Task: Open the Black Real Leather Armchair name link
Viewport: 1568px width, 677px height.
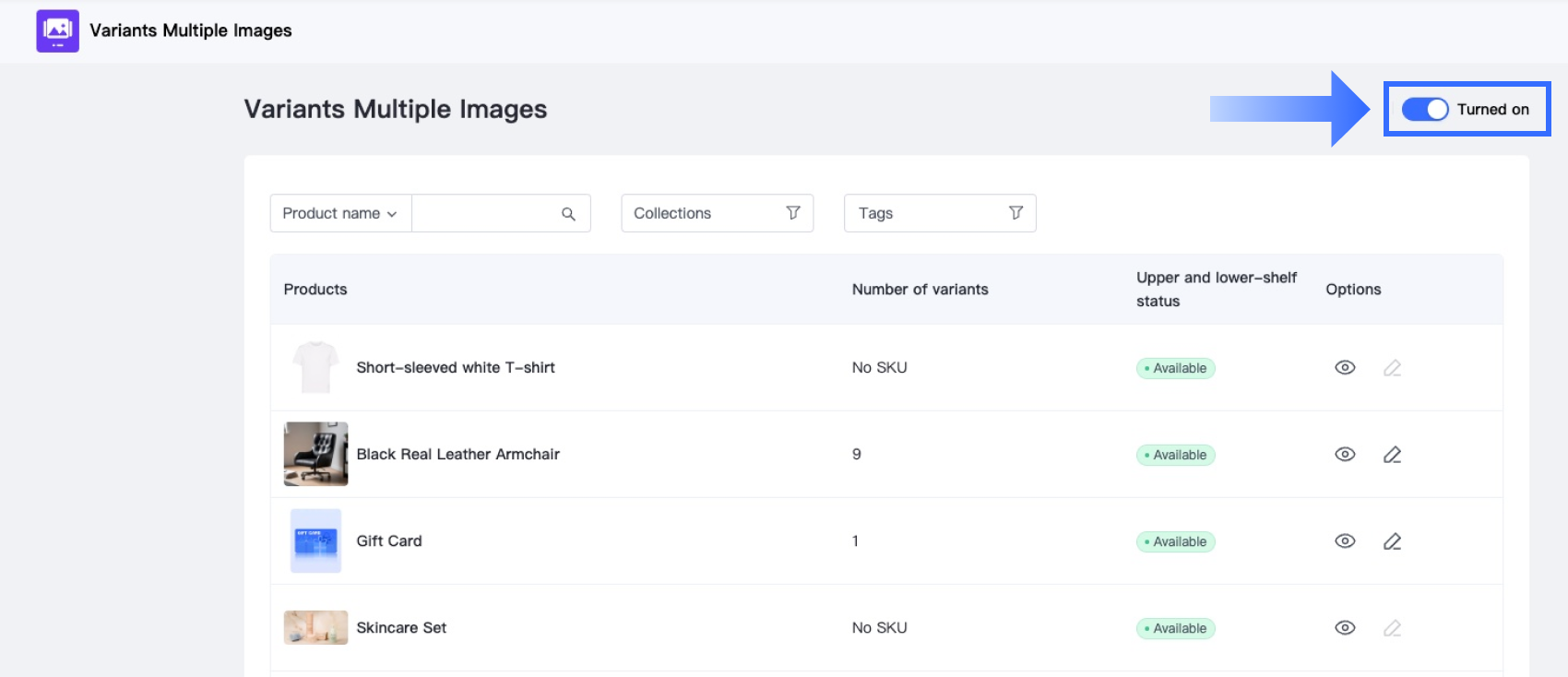Action: click(457, 455)
